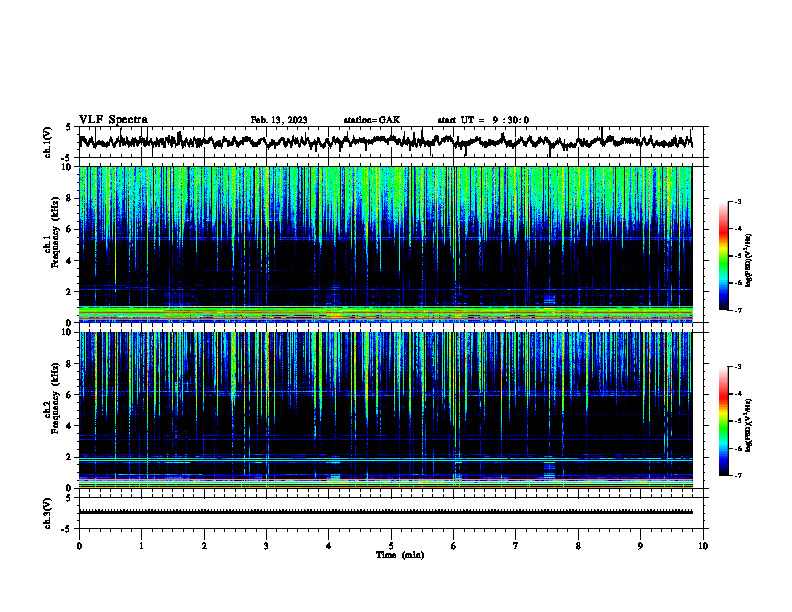Viewport: 792px width, 612px height.
Task: Click the 6 kHz tick on ch.2 spectrogram
Action: pos(72,394)
